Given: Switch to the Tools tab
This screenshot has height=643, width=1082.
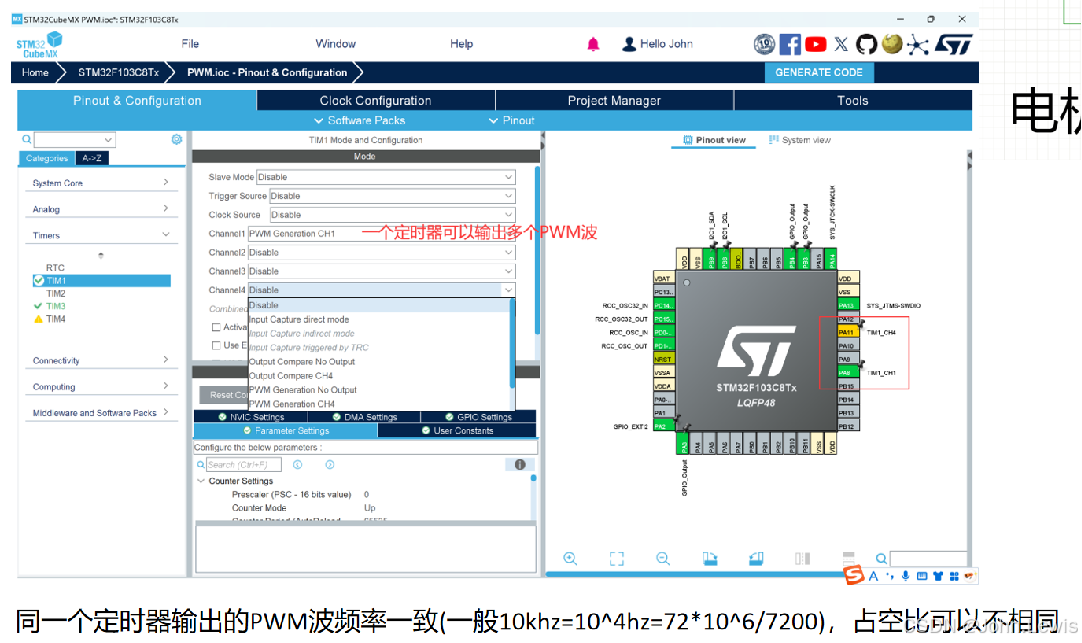Looking at the screenshot, I should coord(853,101).
